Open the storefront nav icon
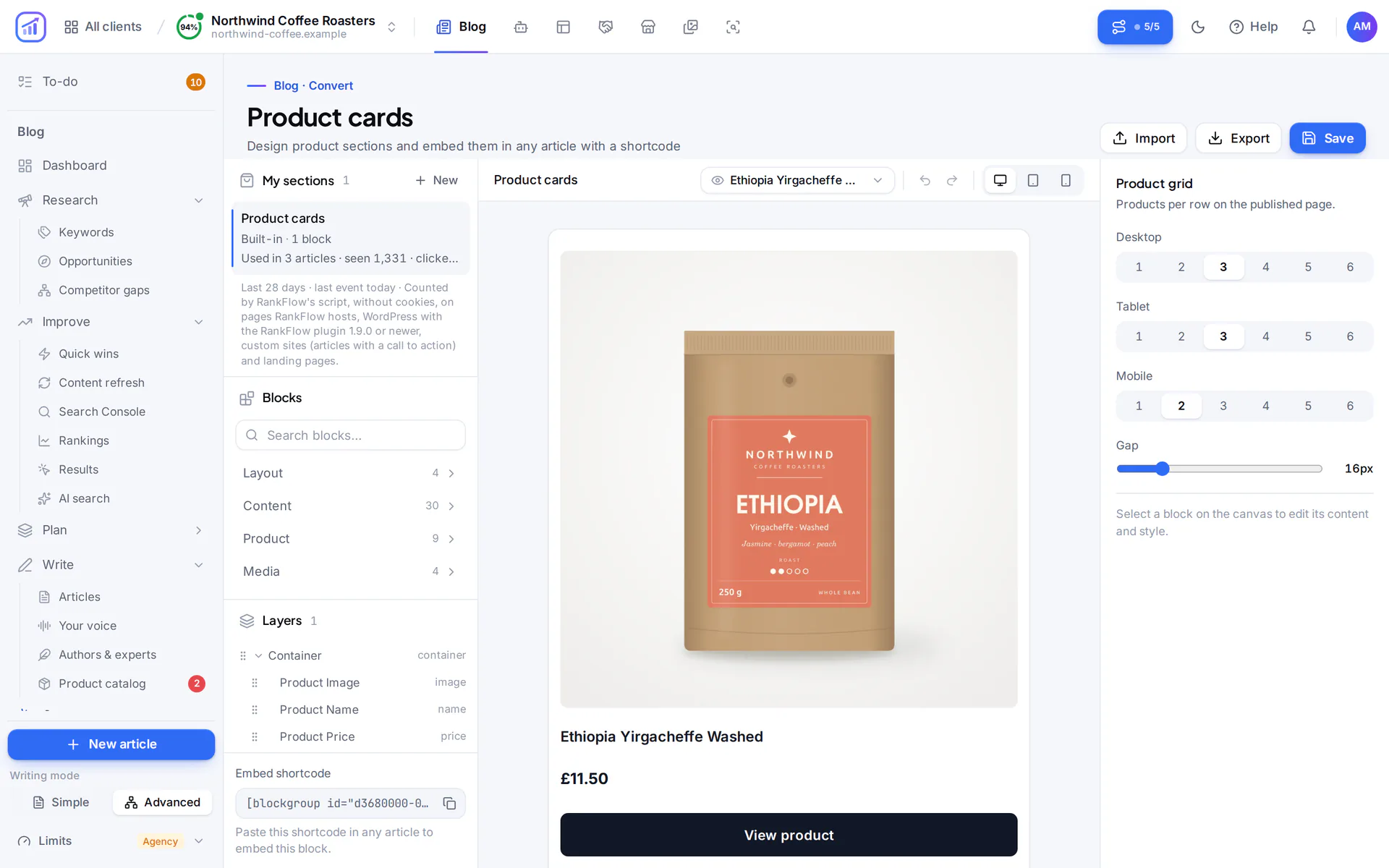The width and height of the screenshot is (1389, 868). 648,27
